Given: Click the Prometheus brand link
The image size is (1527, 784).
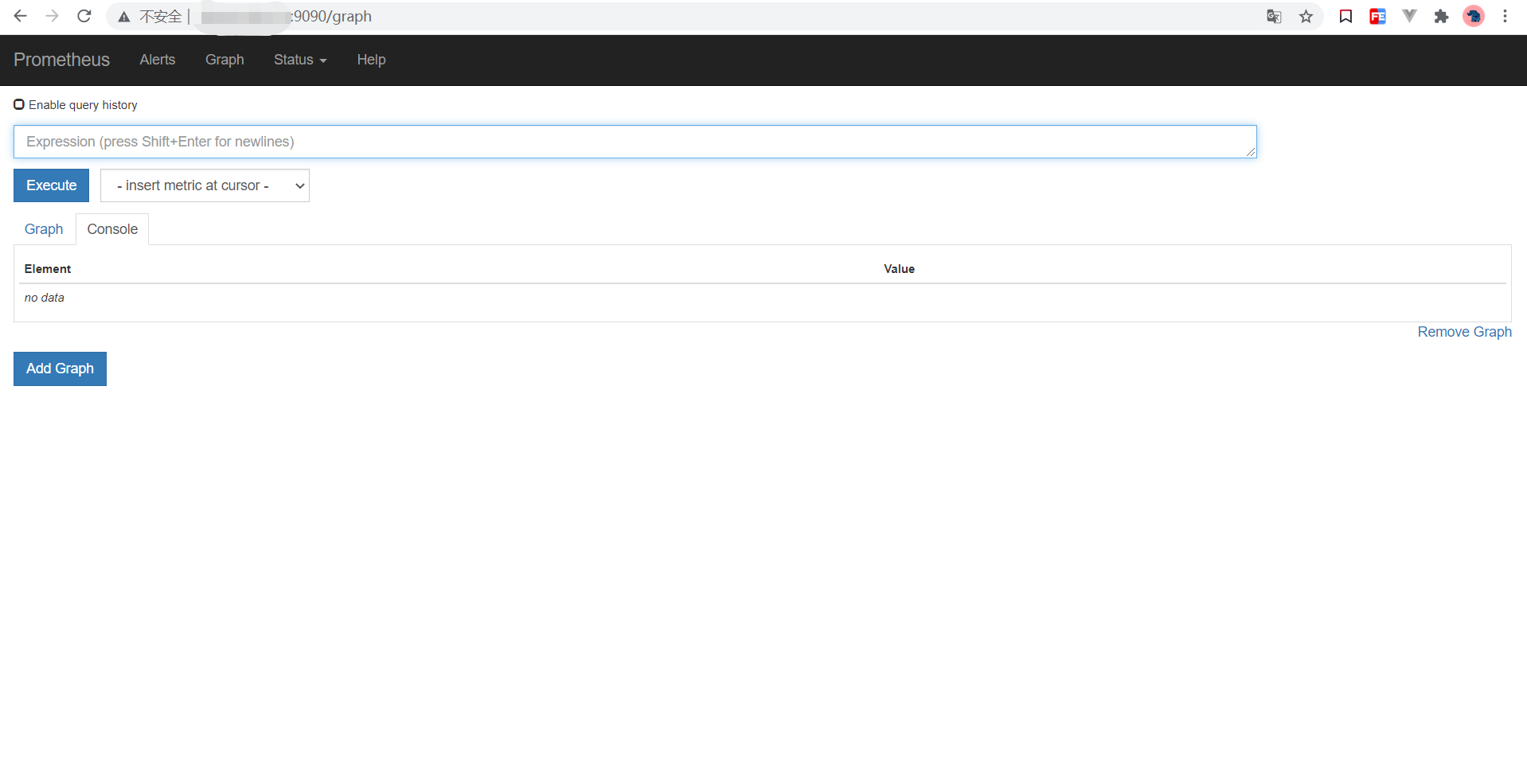Looking at the screenshot, I should click(x=61, y=60).
